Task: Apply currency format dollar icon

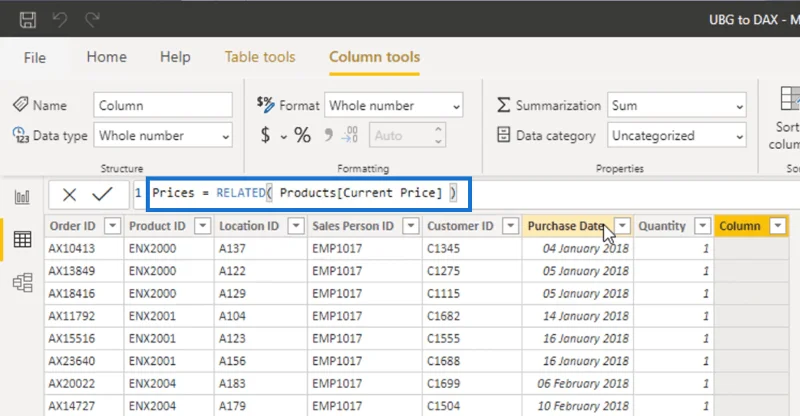Action: point(265,135)
